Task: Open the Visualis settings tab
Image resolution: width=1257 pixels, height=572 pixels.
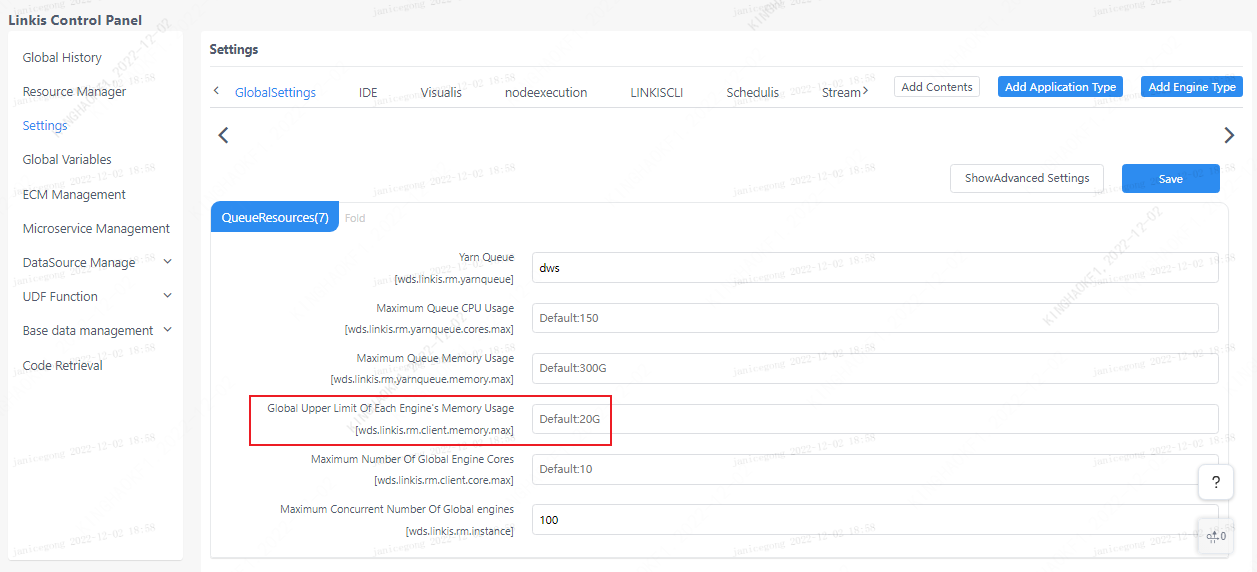Action: (x=441, y=92)
